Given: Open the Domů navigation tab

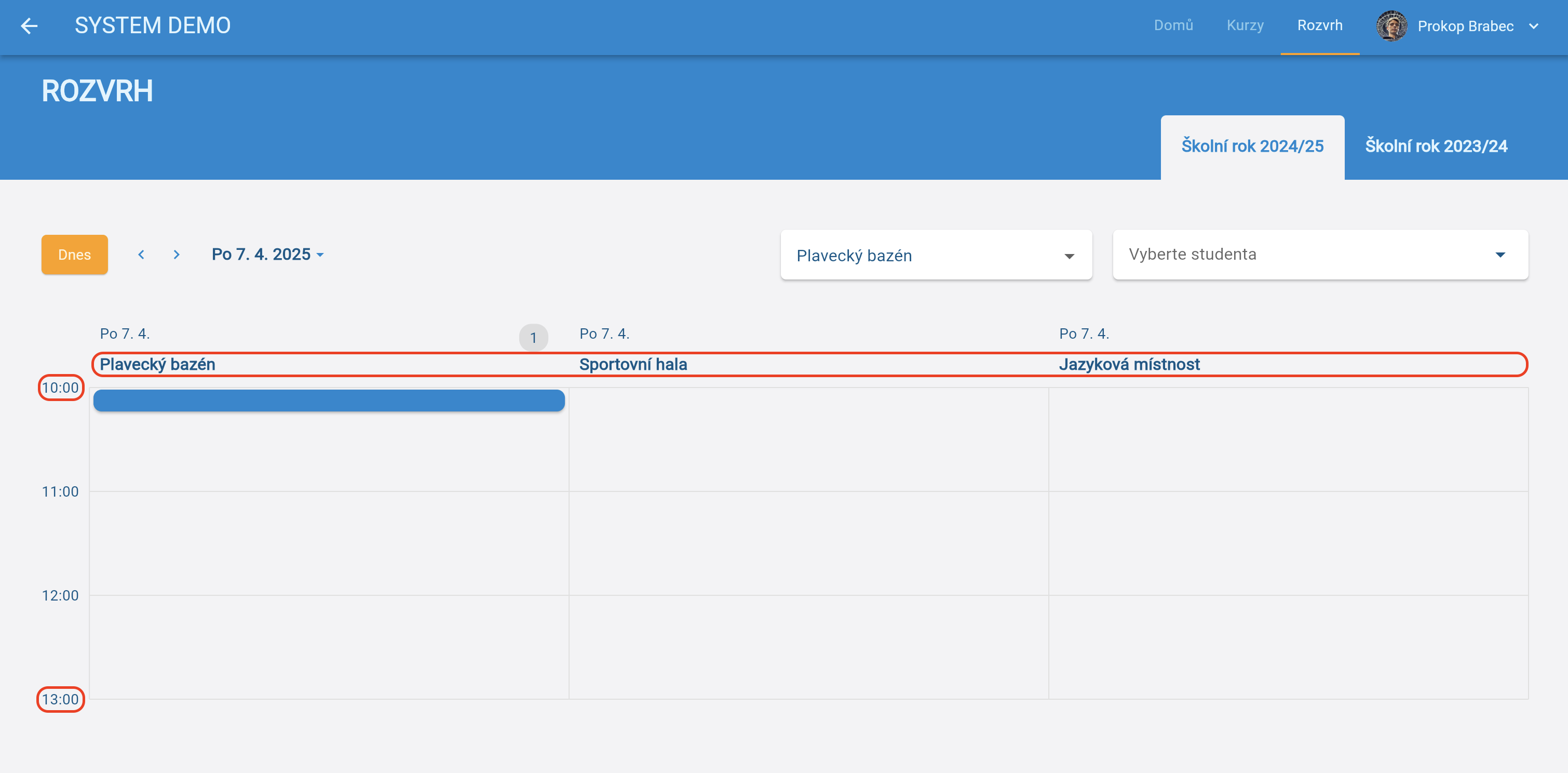Looking at the screenshot, I should coord(1173,25).
